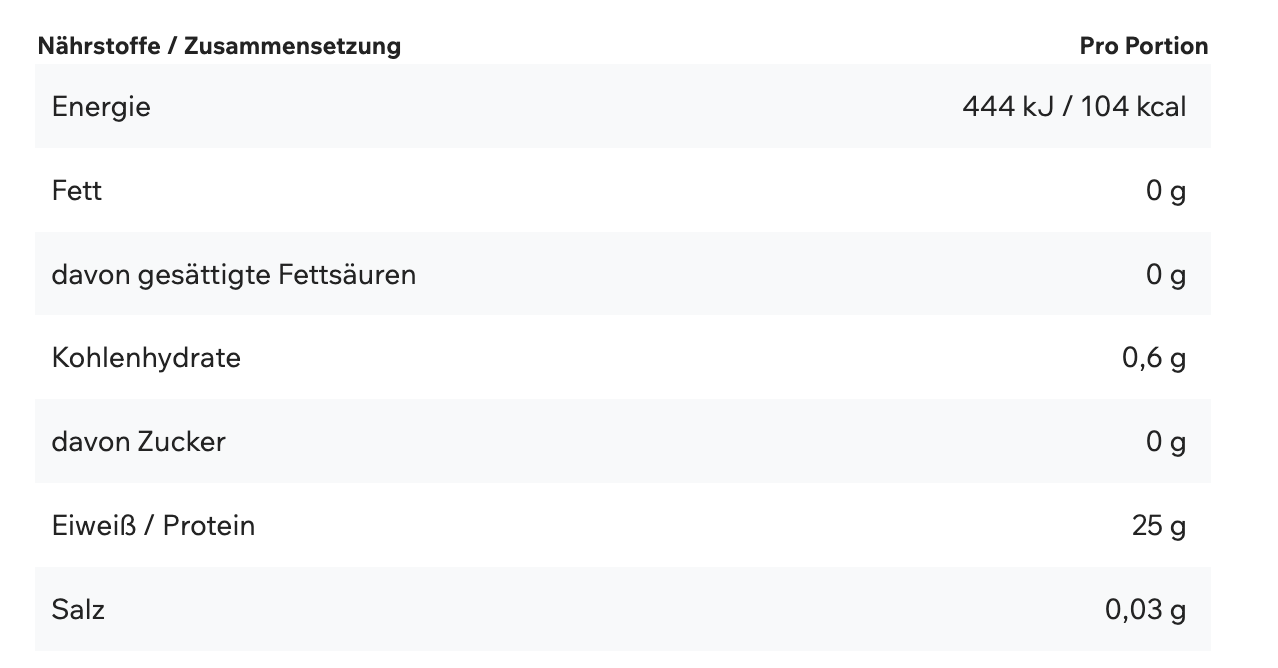The image size is (1278, 668).
Task: Click the 0 g value for Zucker
Action: [1166, 442]
